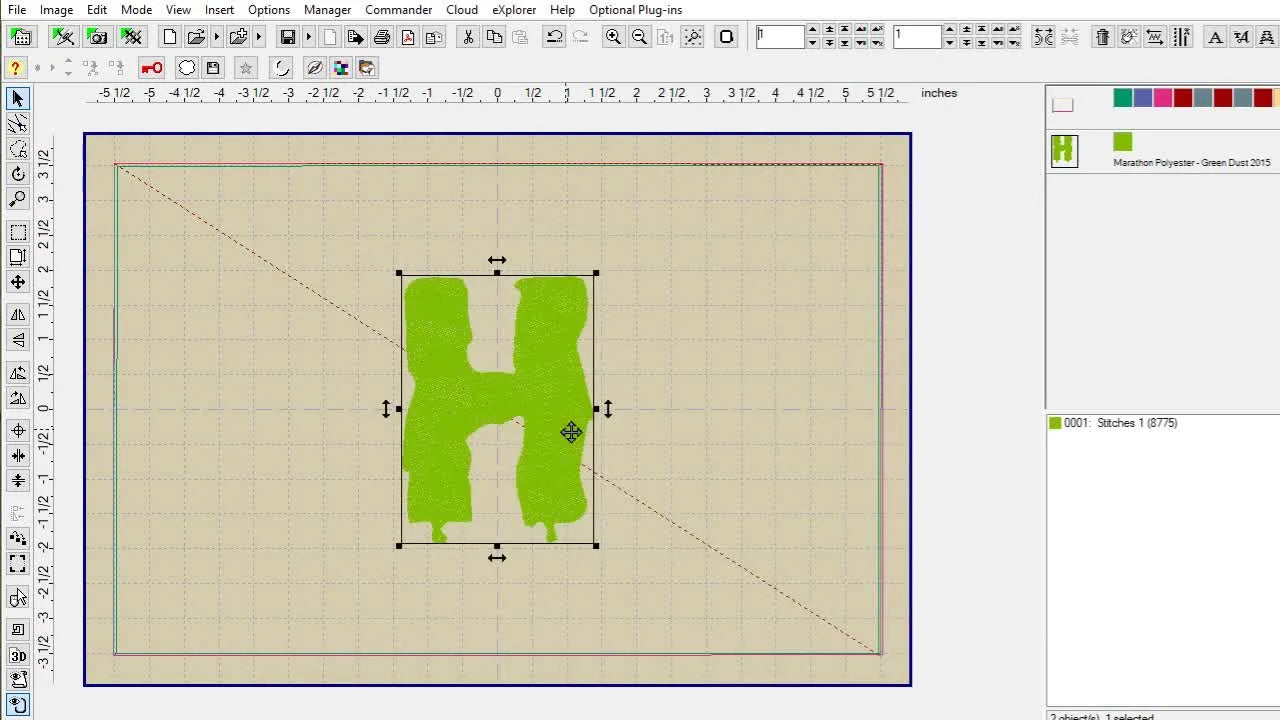Click the top-left selection handle of the H

click(x=399, y=273)
